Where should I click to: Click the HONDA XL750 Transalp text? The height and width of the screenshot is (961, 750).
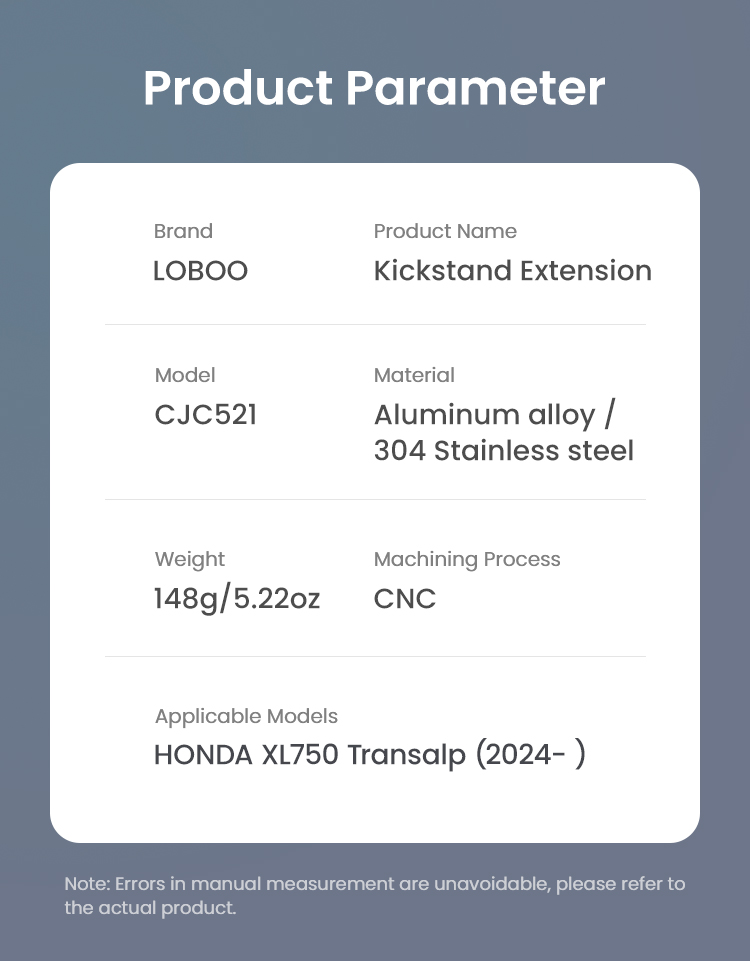pyautogui.click(x=310, y=755)
